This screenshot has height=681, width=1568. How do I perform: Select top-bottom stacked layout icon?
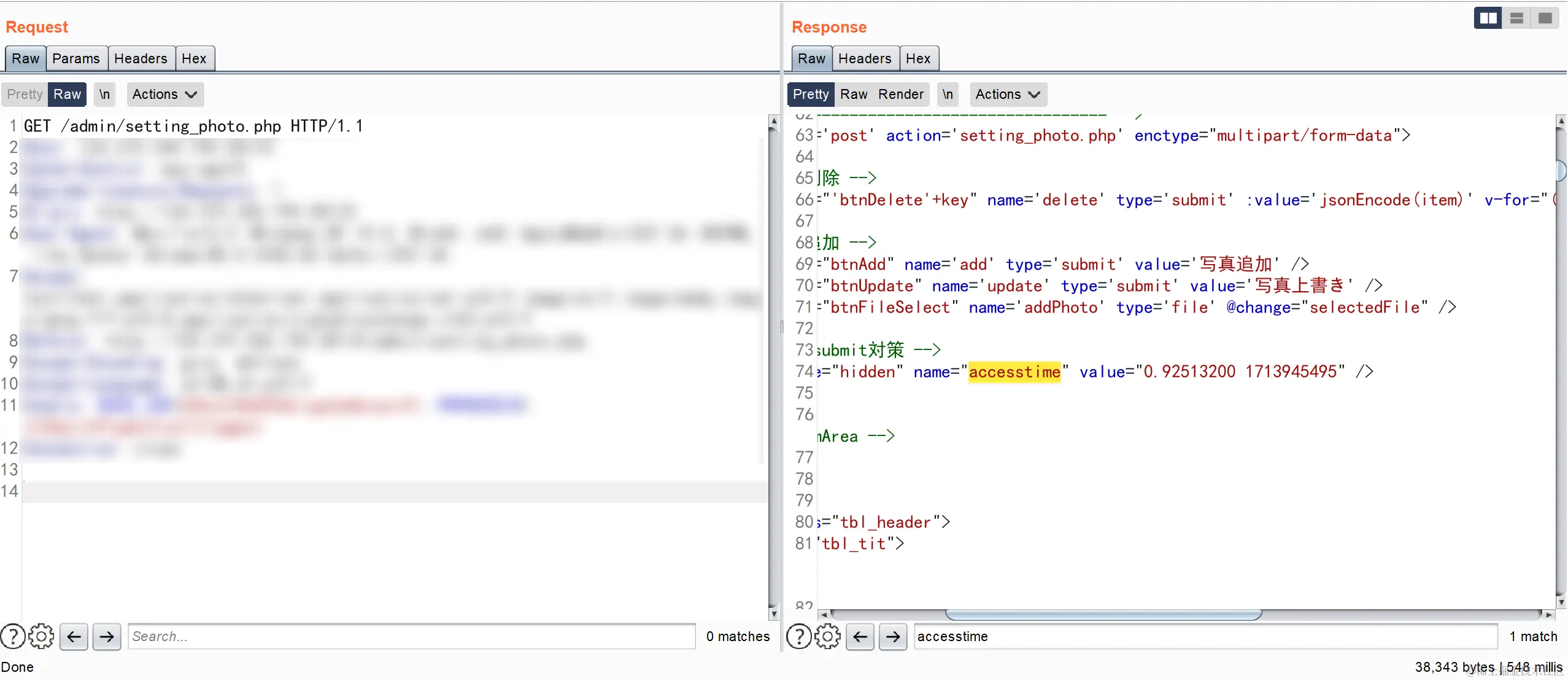point(1516,18)
